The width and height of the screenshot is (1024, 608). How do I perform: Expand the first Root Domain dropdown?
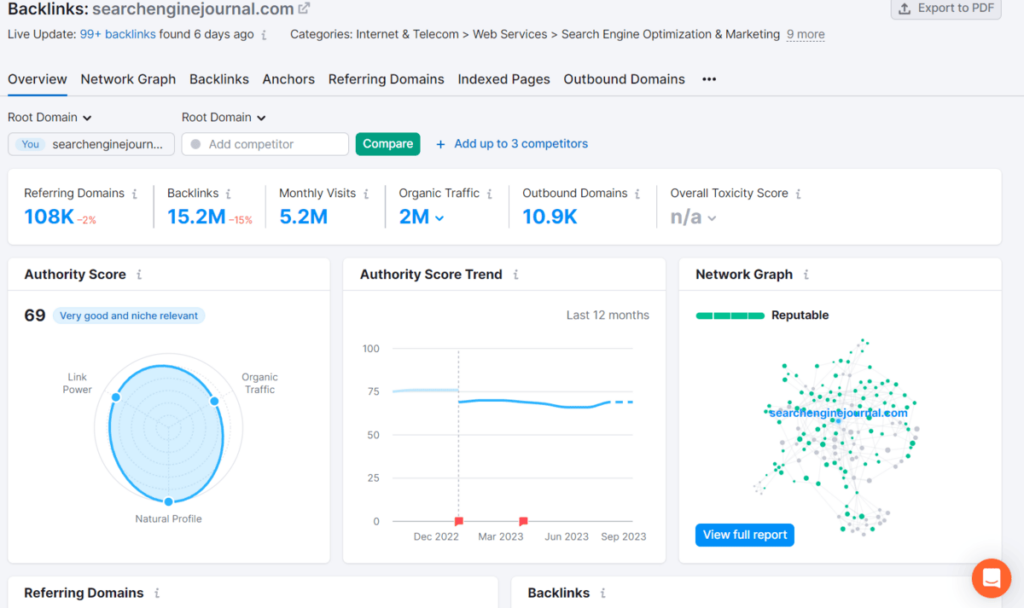click(50, 118)
